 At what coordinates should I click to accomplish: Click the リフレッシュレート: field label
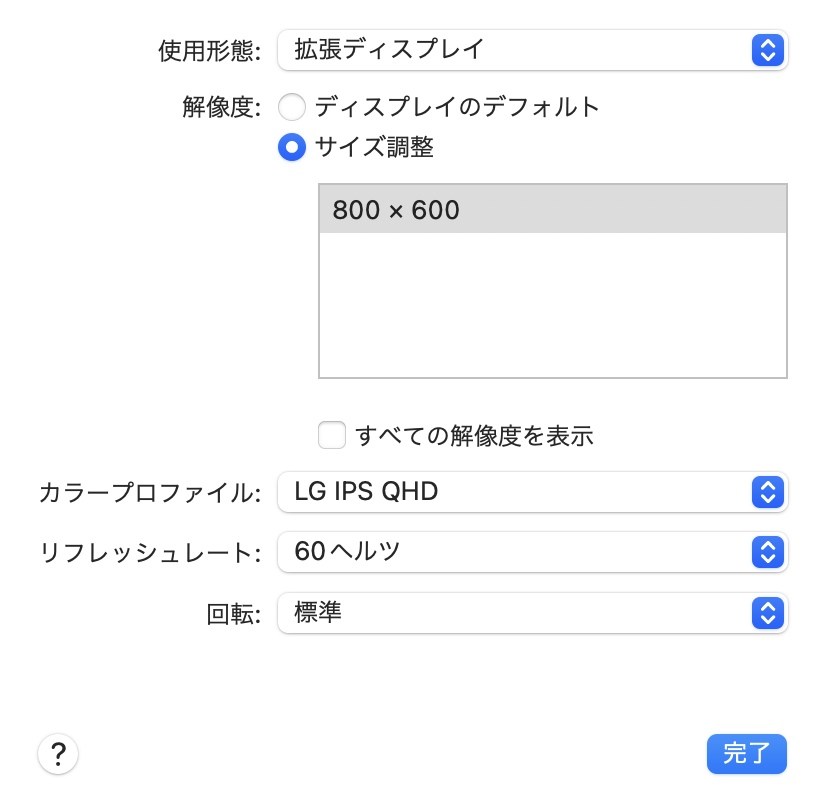pyautogui.click(x=150, y=552)
